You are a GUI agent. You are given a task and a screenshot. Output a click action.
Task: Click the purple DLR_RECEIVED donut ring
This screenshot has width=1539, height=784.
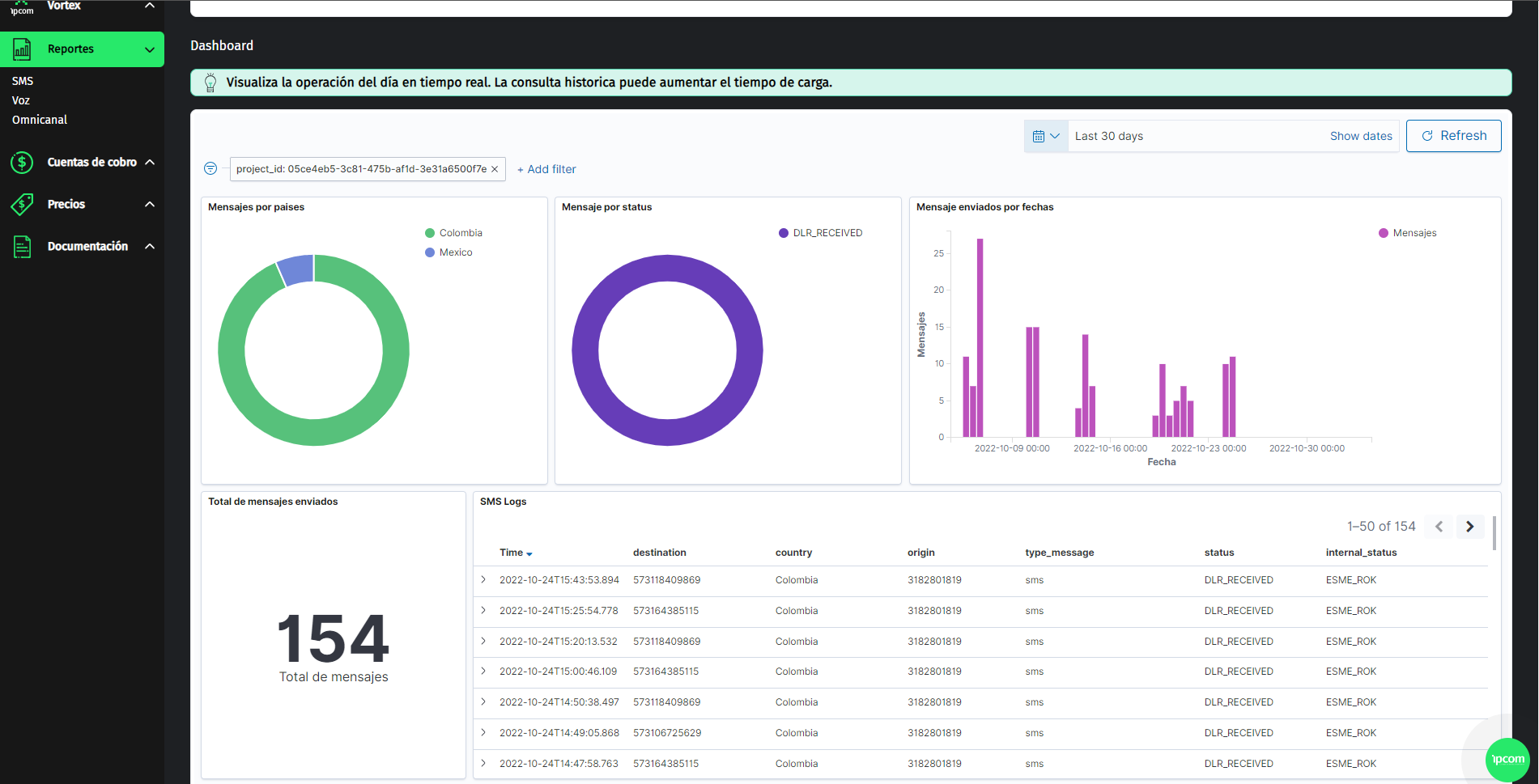pyautogui.click(x=585, y=350)
